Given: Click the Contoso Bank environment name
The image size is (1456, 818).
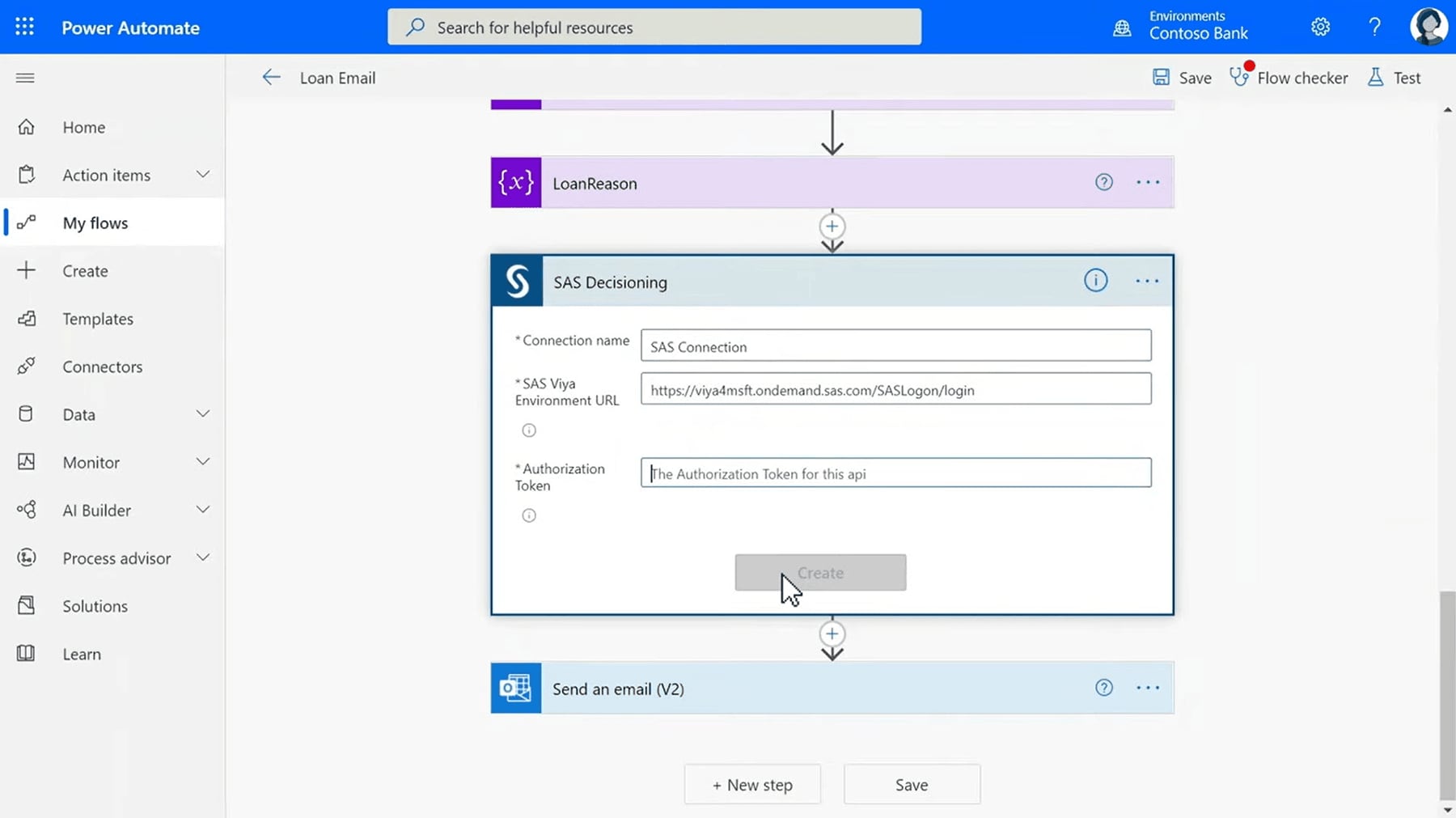Looking at the screenshot, I should 1198,33.
